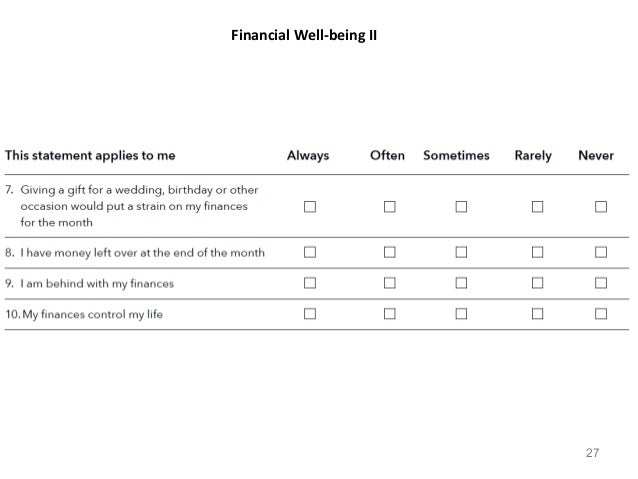Screen dimensions: 638x479
Task: Check Often for gift strain question 7
Action: click(390, 207)
